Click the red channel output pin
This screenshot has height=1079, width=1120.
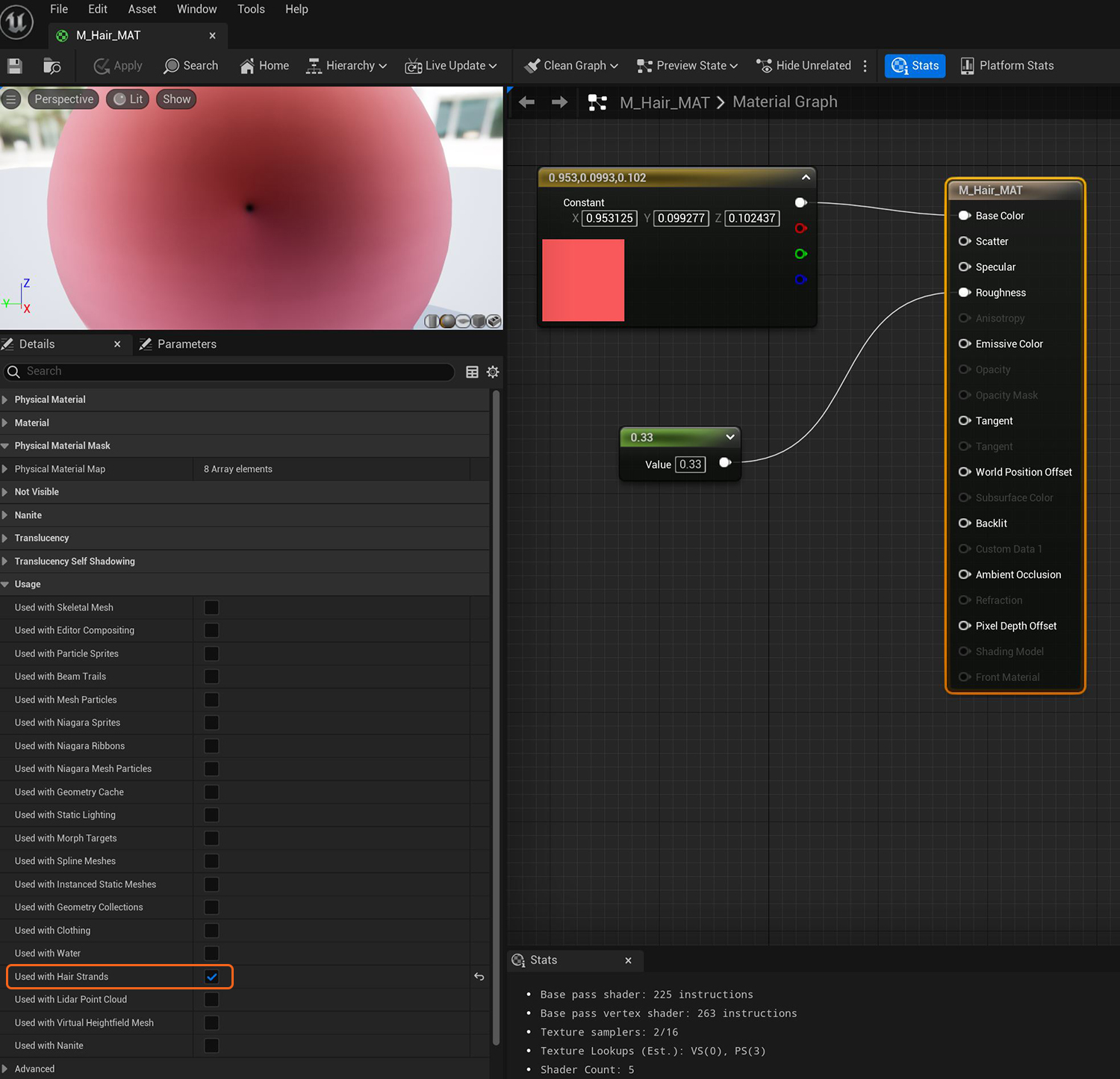click(x=801, y=228)
